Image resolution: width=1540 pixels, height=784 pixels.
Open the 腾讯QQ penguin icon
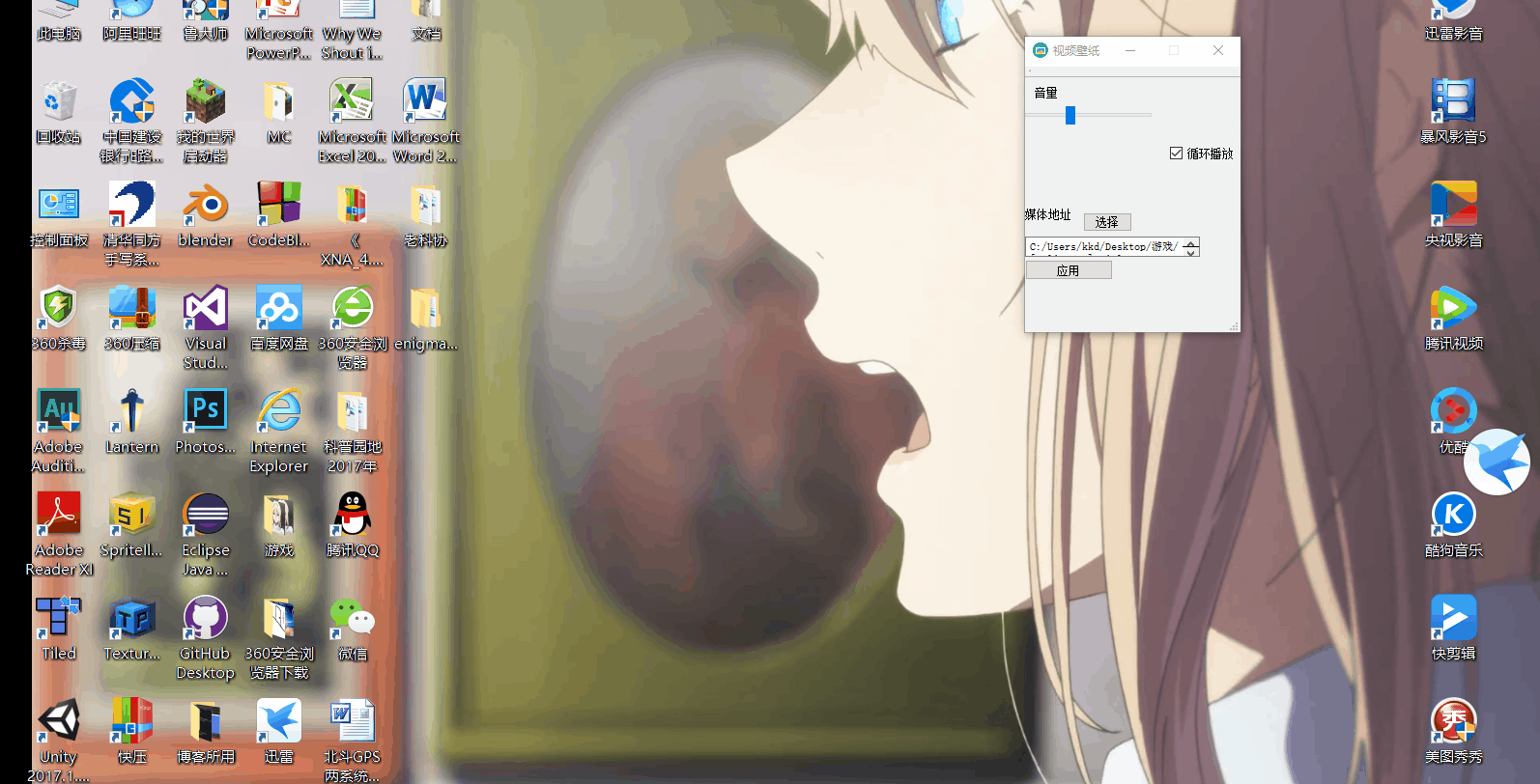click(353, 514)
